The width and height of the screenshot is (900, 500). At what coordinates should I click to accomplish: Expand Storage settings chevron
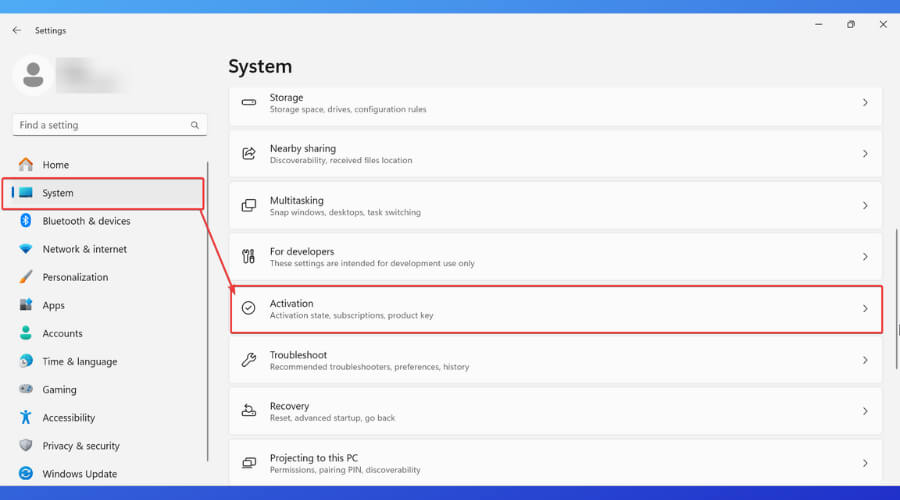click(x=865, y=103)
